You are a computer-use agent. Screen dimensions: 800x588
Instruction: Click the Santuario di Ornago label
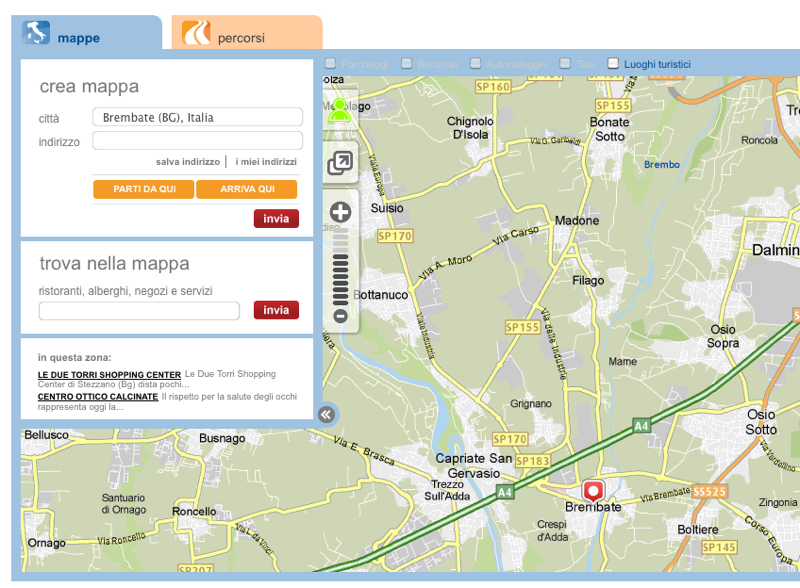click(123, 503)
